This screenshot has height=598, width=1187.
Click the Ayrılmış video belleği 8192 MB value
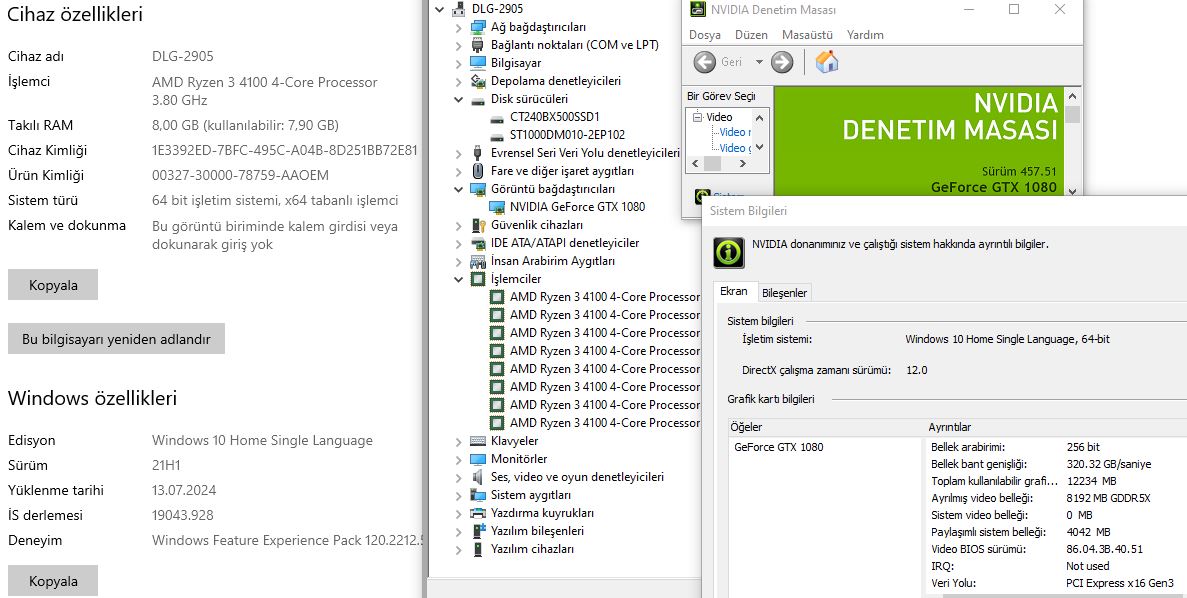point(1108,498)
